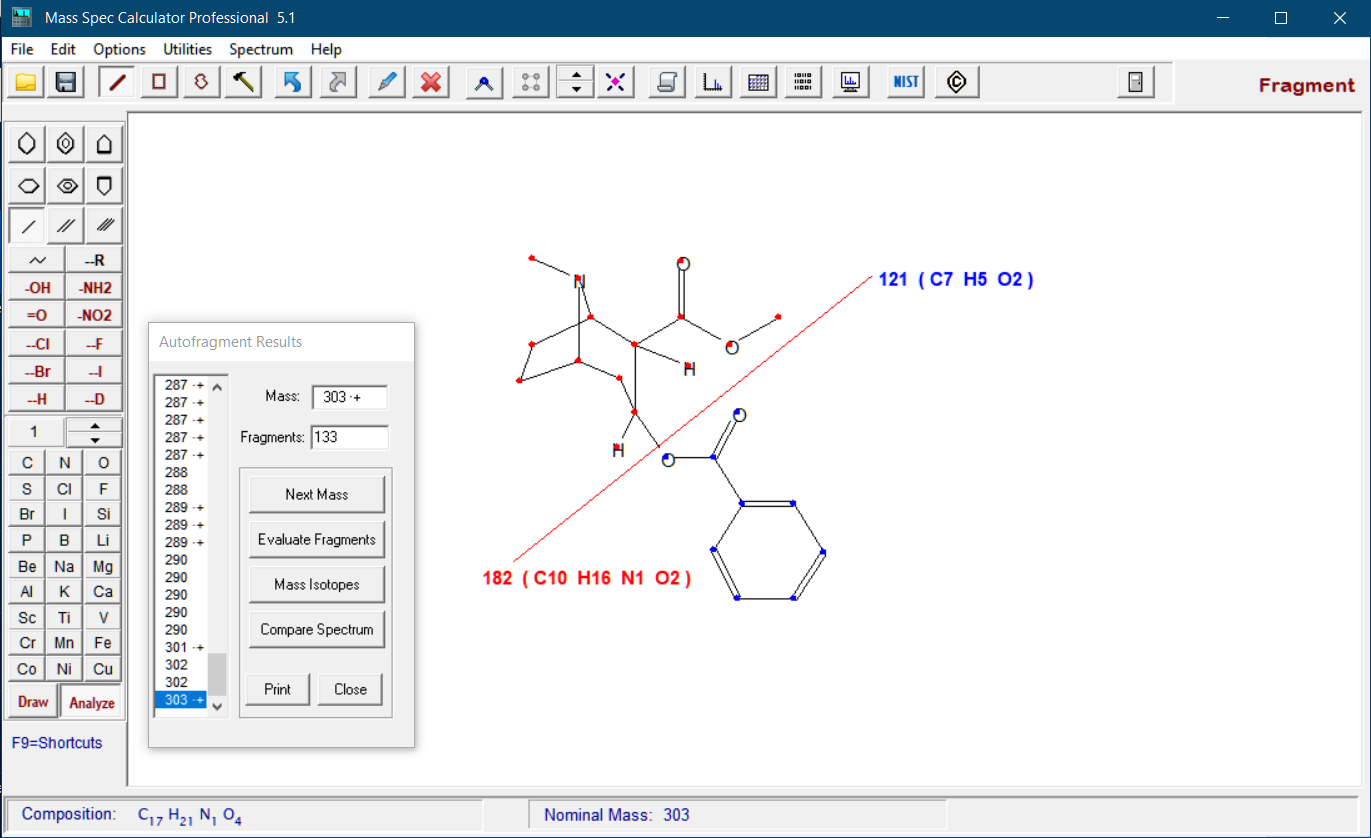Viewport: 1371px width, 838px height.
Task: Print the autofragment results
Action: coord(278,689)
